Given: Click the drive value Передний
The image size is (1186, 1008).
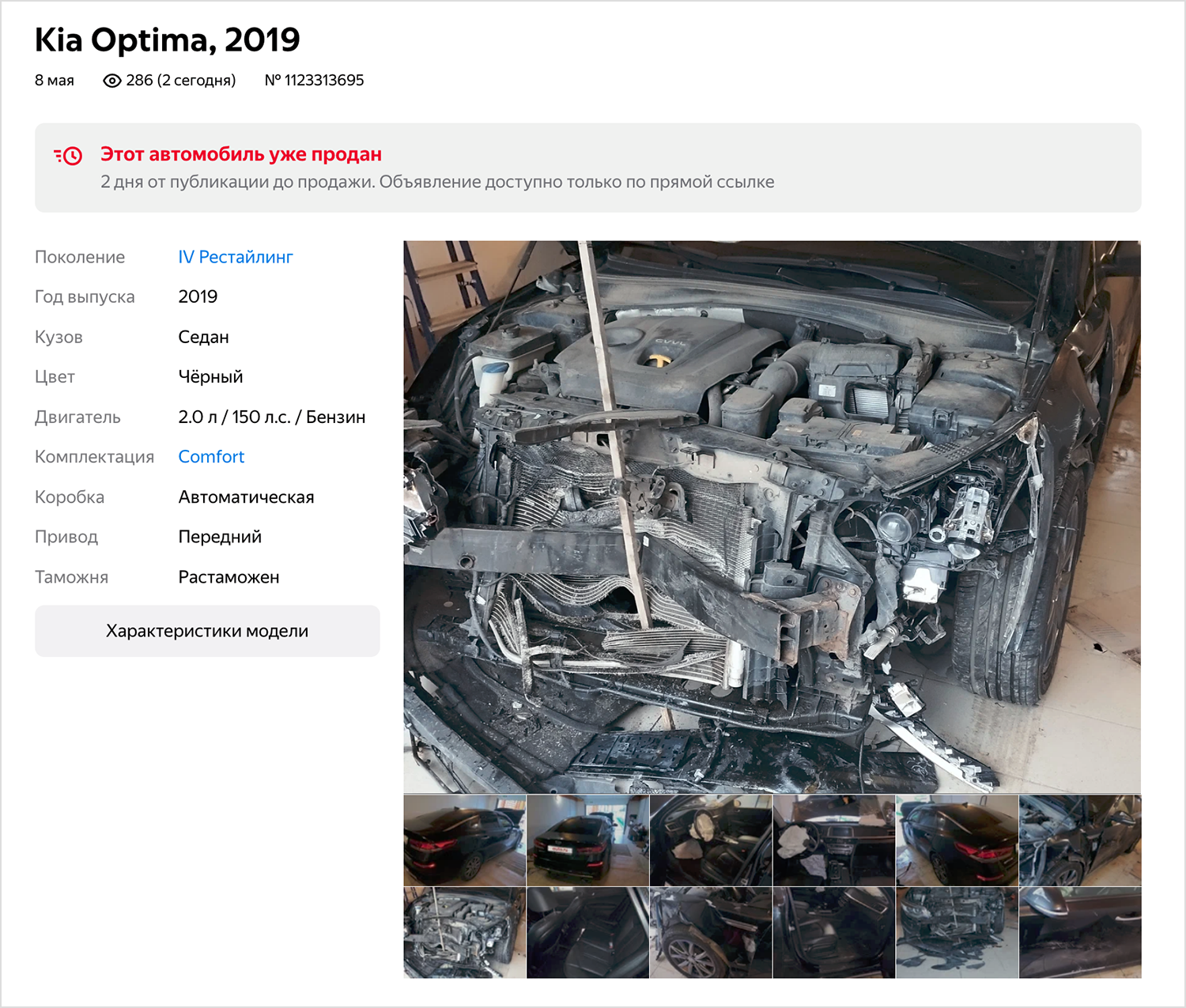Looking at the screenshot, I should pyautogui.click(x=220, y=537).
